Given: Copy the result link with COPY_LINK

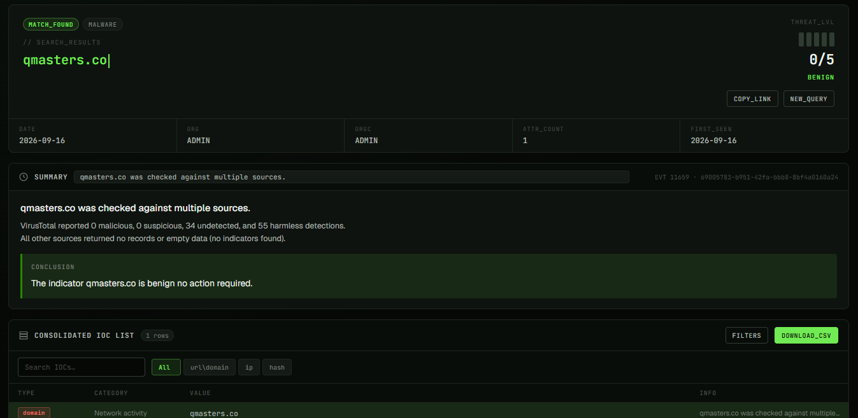Looking at the screenshot, I should coord(752,98).
